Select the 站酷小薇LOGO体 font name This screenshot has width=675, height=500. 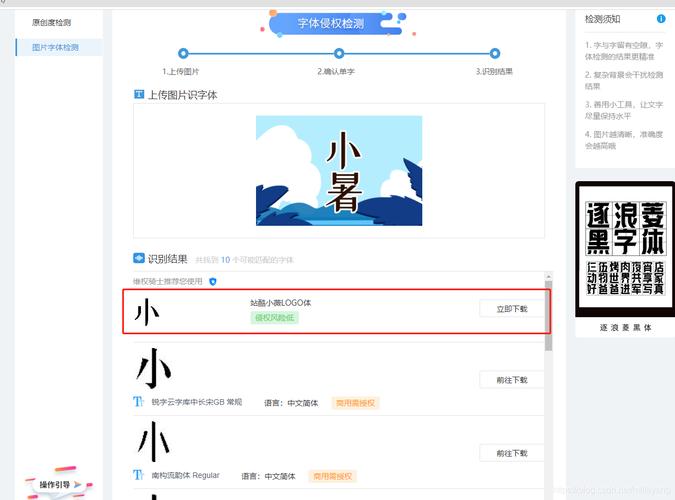280,303
